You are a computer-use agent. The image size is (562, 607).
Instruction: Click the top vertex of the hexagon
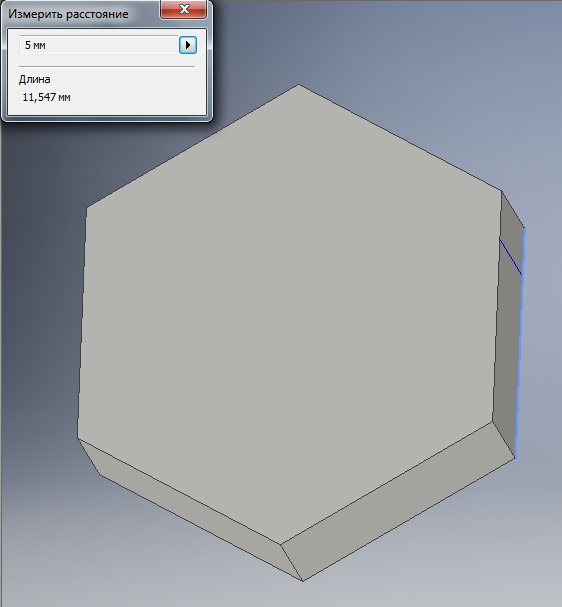coord(298,84)
